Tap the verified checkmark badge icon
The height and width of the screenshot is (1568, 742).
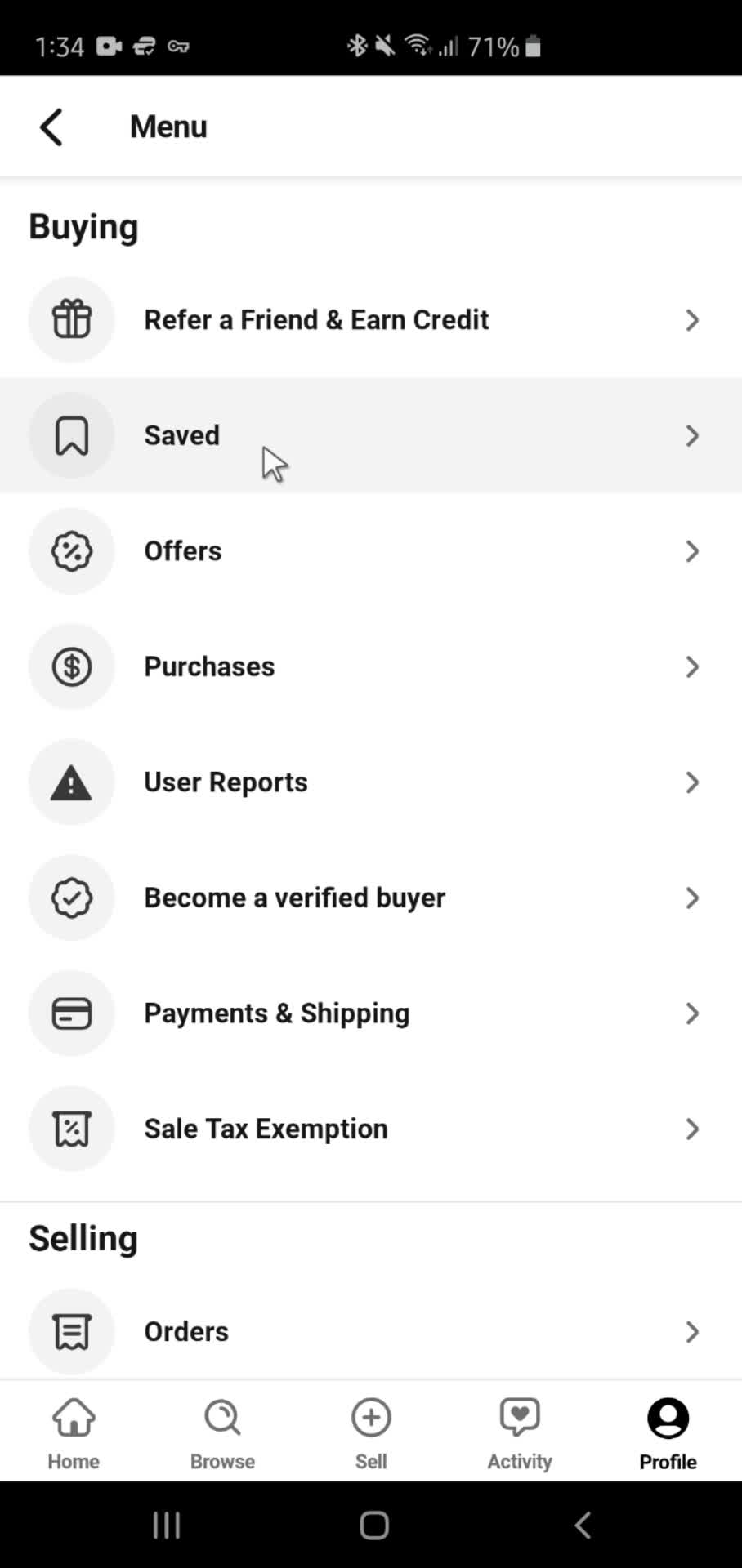72,898
